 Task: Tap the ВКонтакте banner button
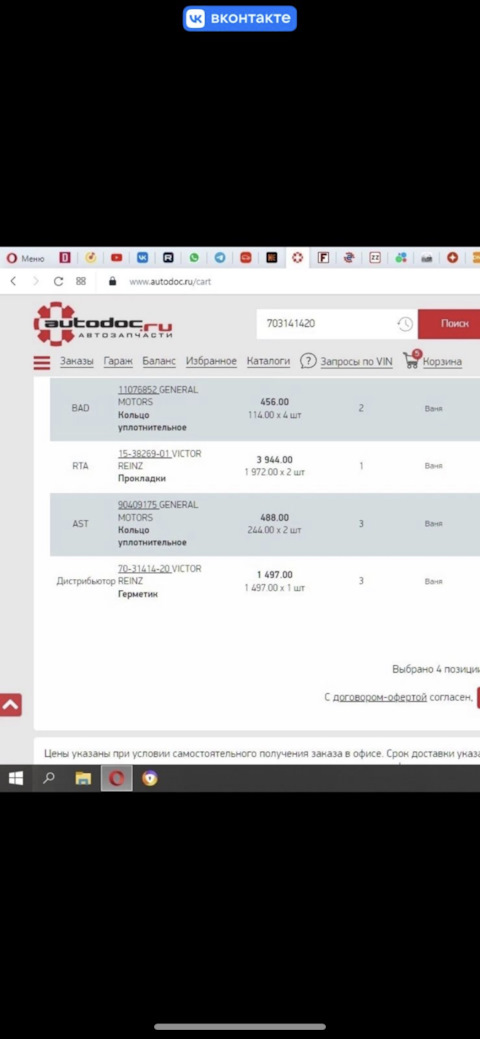239,19
